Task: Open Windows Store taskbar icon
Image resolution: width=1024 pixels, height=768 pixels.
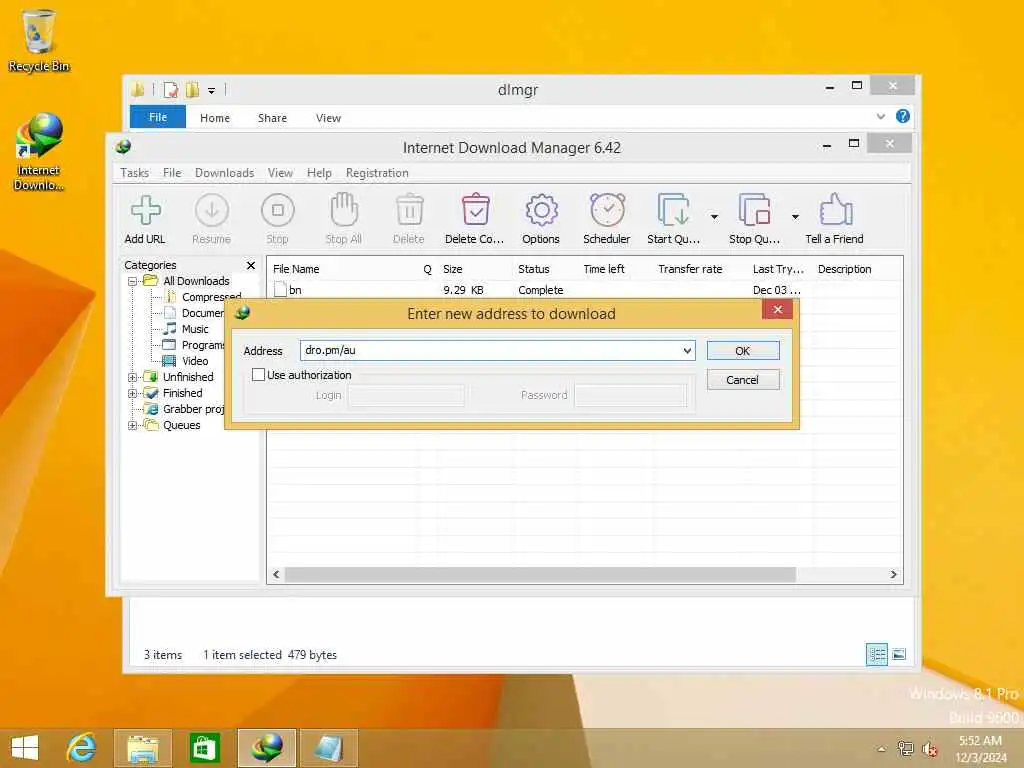Action: [204, 748]
